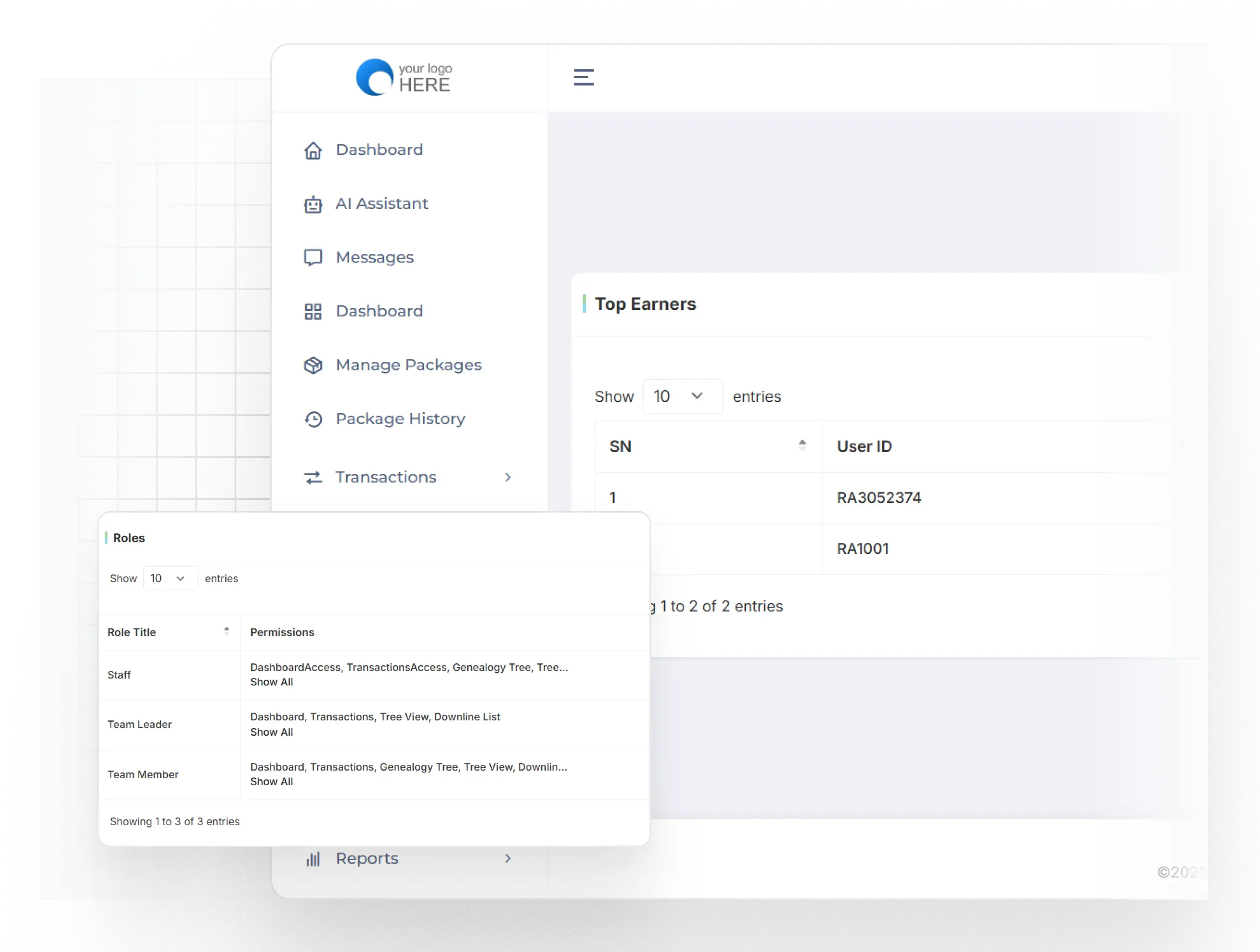
Task: Open AI Assistant via robot icon
Action: coord(313,204)
